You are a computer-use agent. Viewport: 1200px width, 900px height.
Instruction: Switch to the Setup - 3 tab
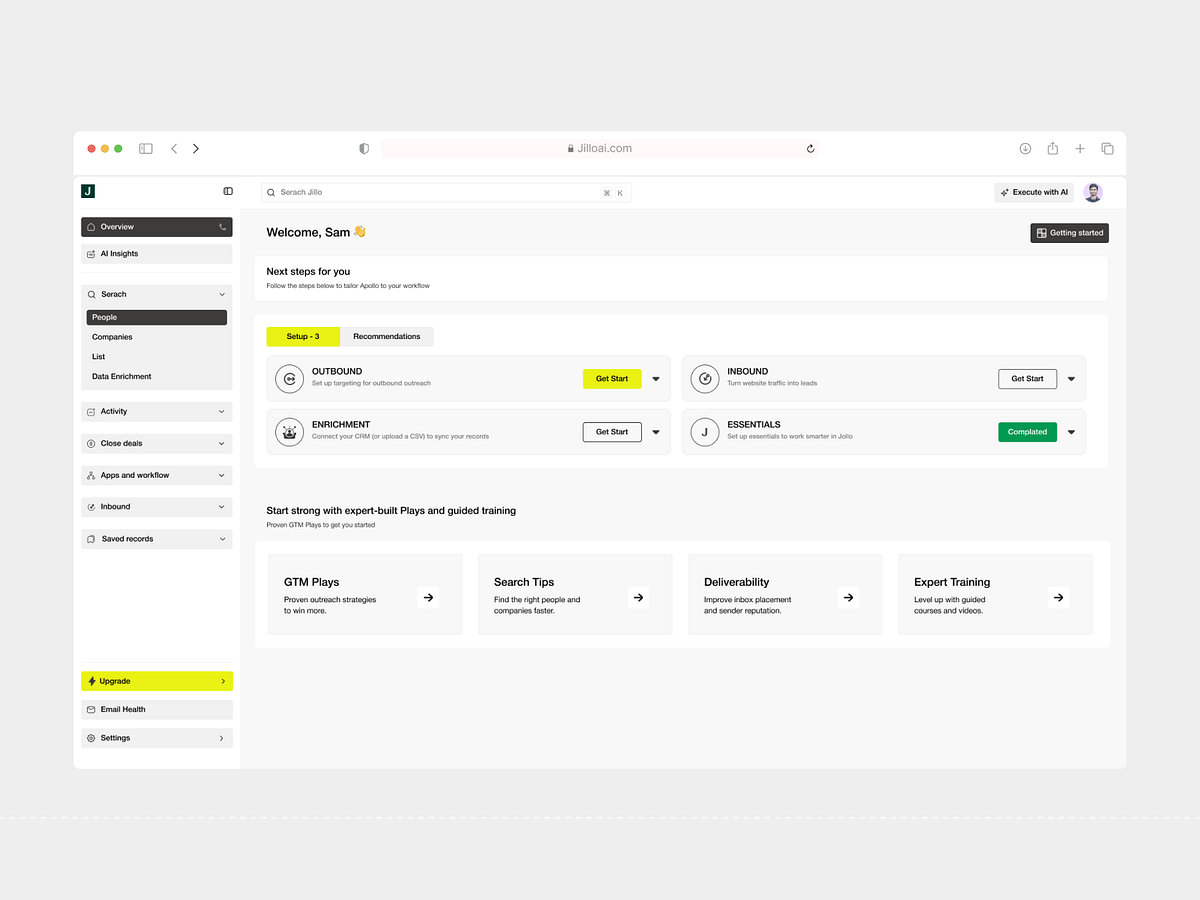tap(303, 336)
